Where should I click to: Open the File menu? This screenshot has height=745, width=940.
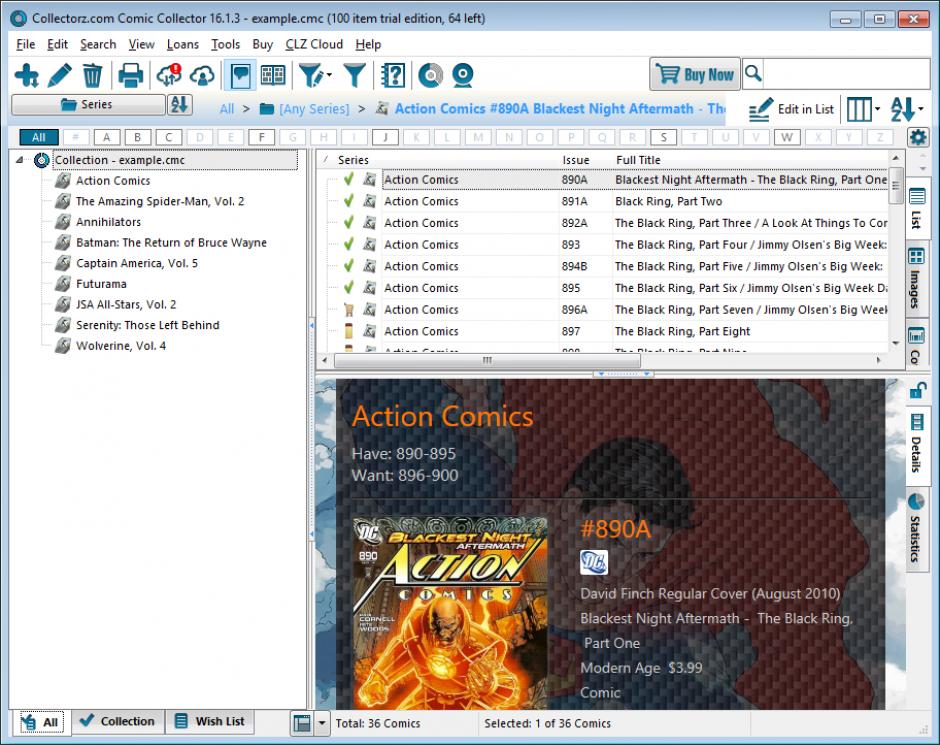coord(25,44)
